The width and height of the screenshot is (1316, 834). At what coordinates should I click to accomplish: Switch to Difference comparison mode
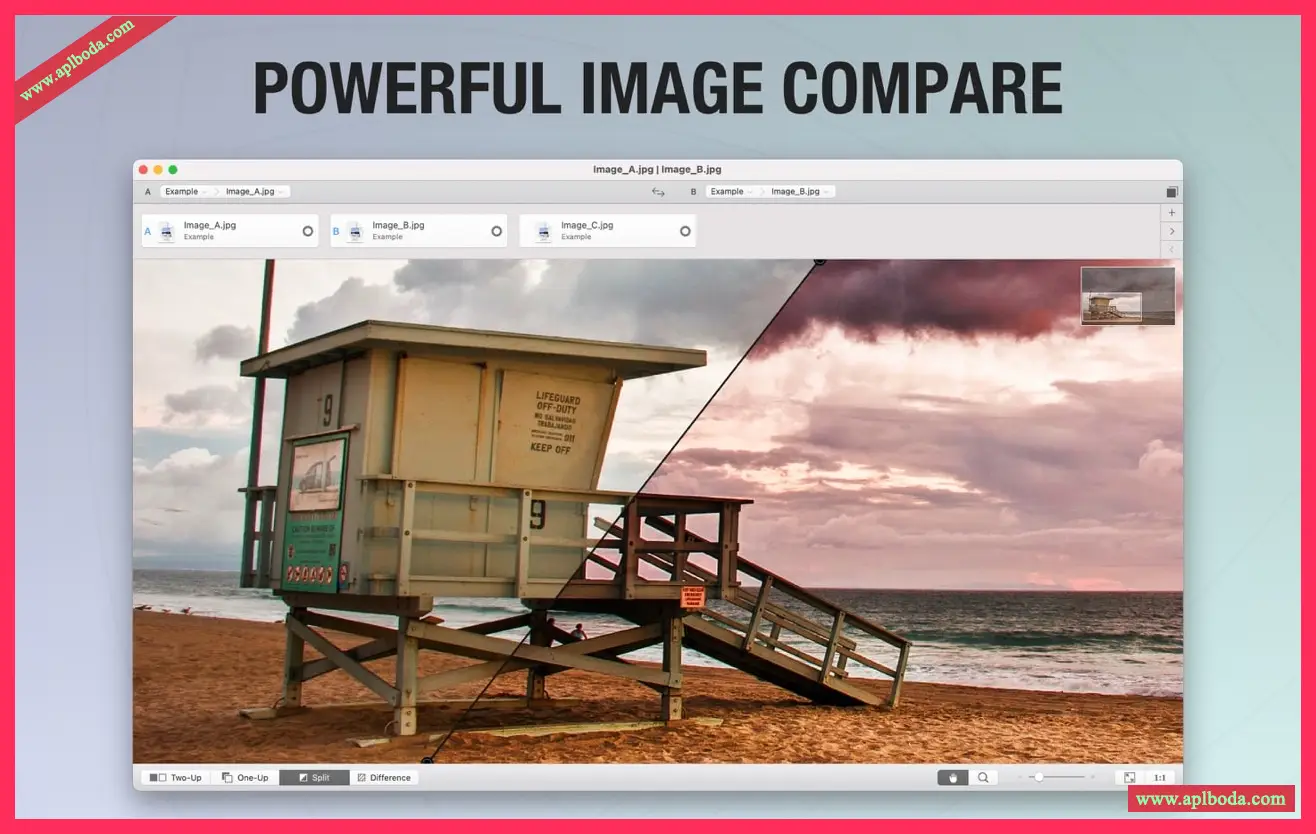(384, 777)
